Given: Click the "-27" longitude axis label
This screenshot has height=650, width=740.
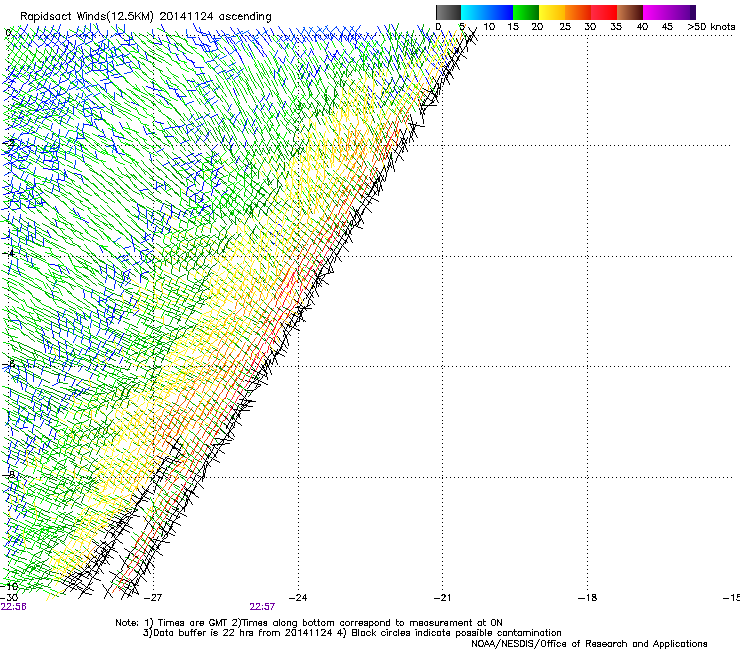Looking at the screenshot, I should click(x=153, y=598).
